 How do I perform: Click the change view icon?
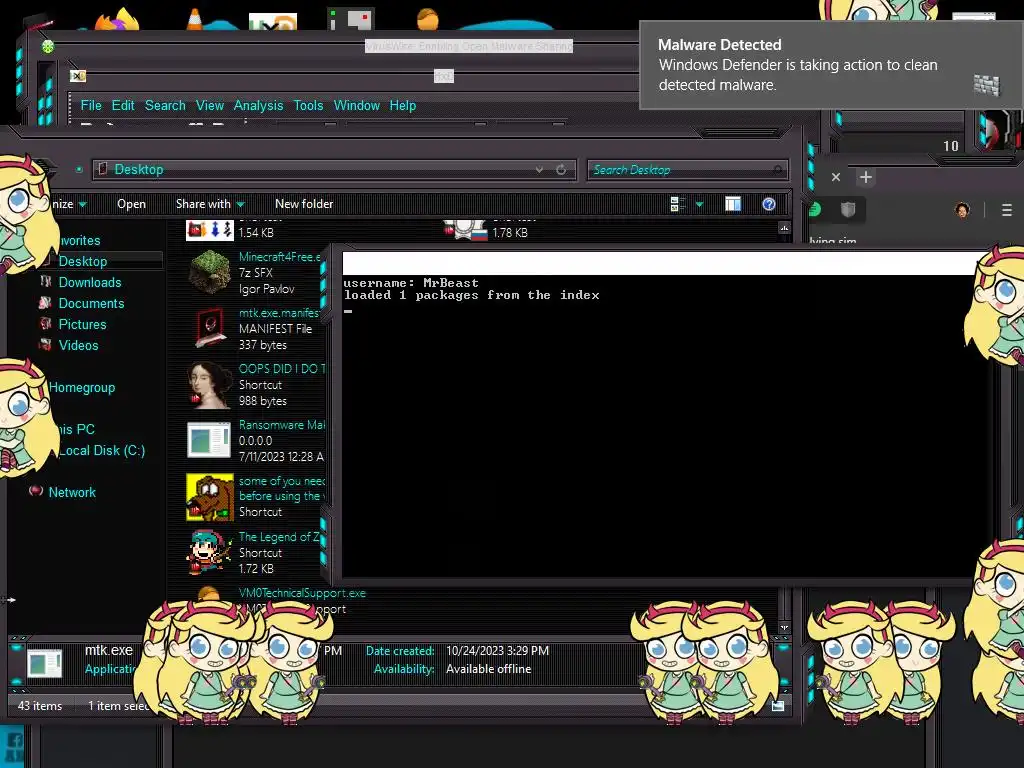click(677, 204)
